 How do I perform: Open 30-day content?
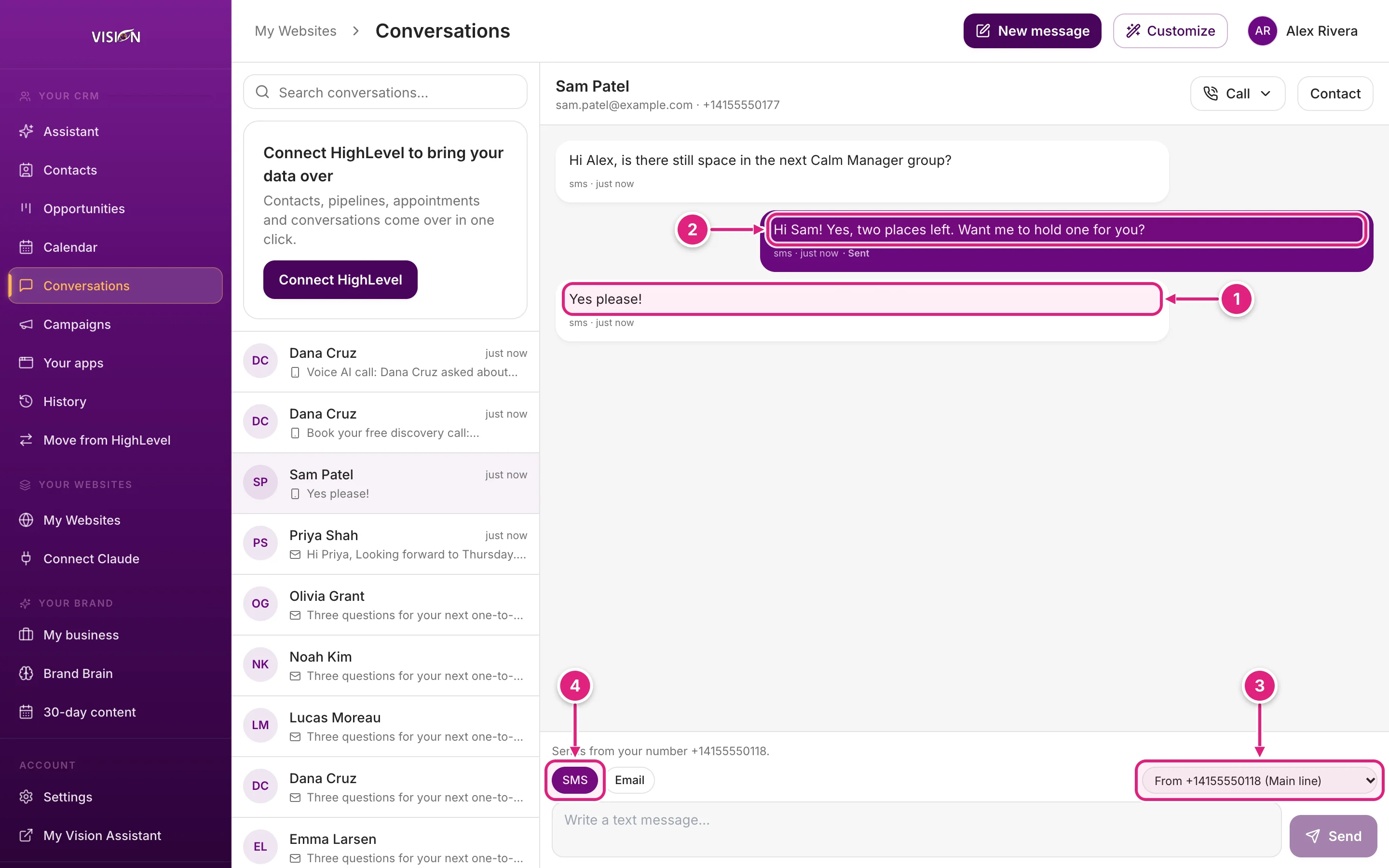click(x=115, y=711)
